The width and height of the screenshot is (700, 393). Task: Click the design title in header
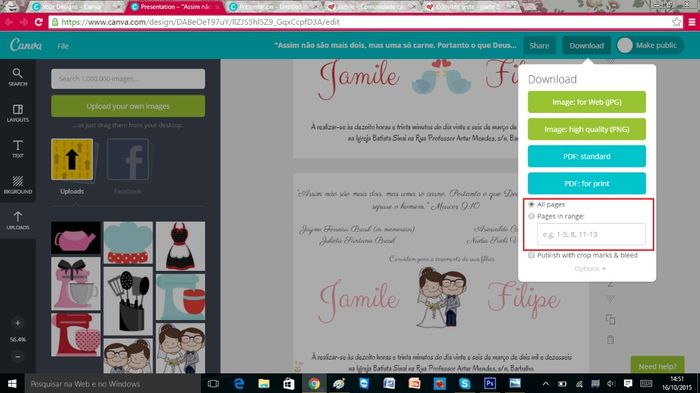click(395, 45)
